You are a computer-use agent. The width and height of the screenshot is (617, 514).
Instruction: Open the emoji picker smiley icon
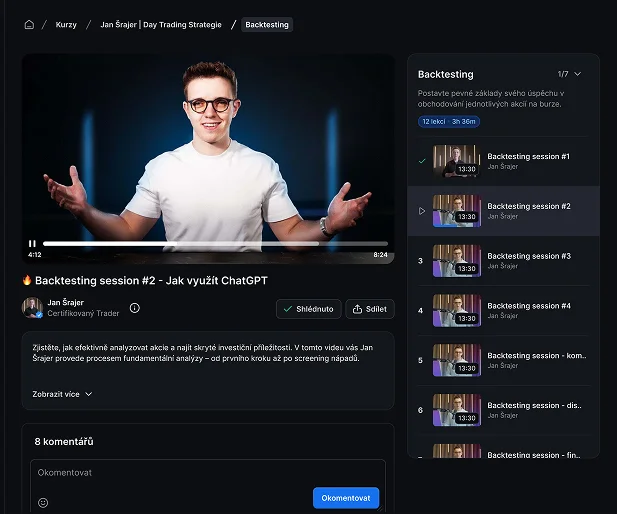(43, 503)
